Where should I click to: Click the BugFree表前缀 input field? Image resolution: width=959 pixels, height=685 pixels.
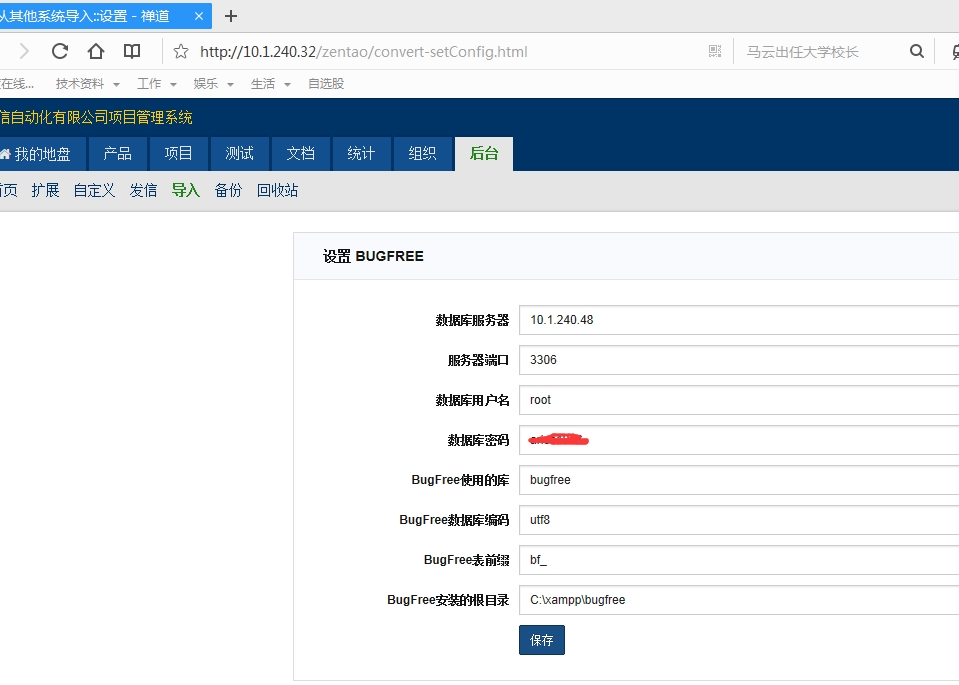739,560
